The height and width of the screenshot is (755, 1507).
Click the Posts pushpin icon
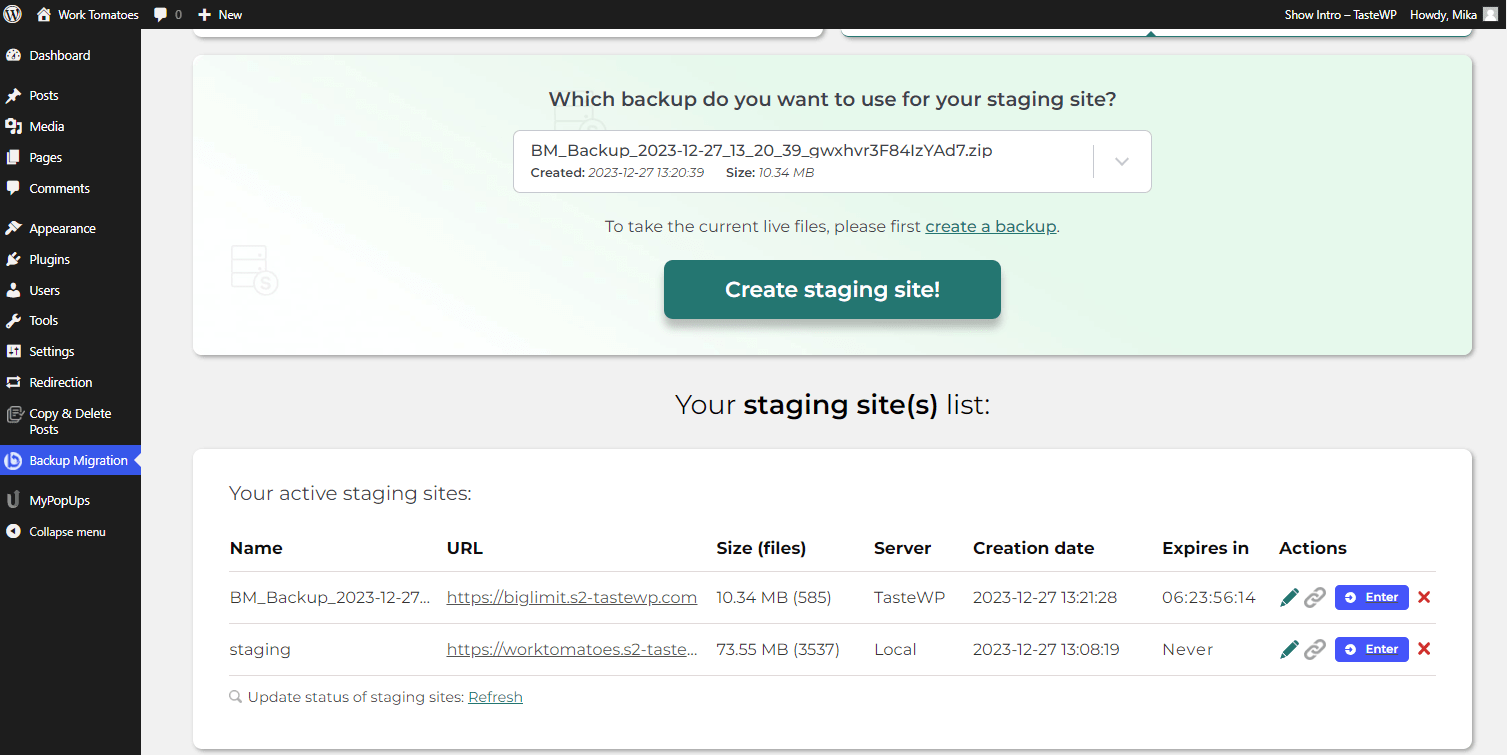tap(13, 96)
